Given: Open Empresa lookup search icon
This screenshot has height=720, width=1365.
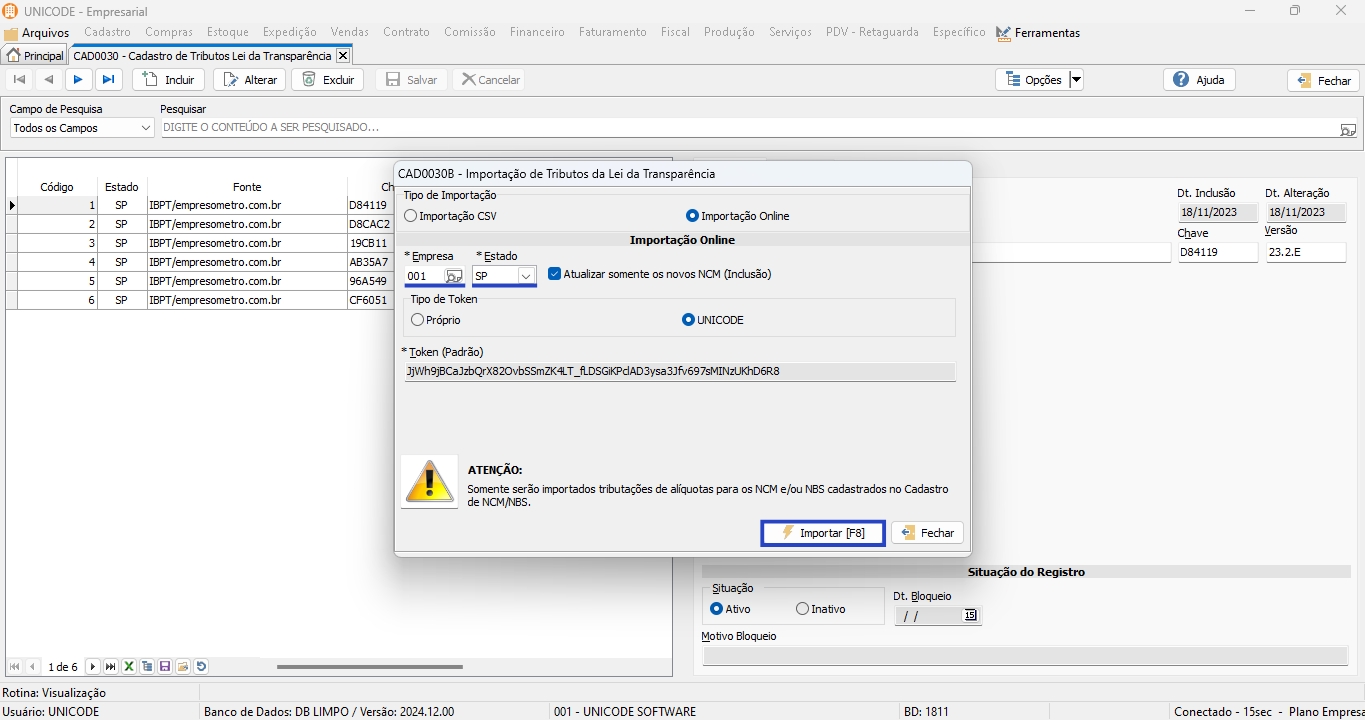Looking at the screenshot, I should coord(453,276).
